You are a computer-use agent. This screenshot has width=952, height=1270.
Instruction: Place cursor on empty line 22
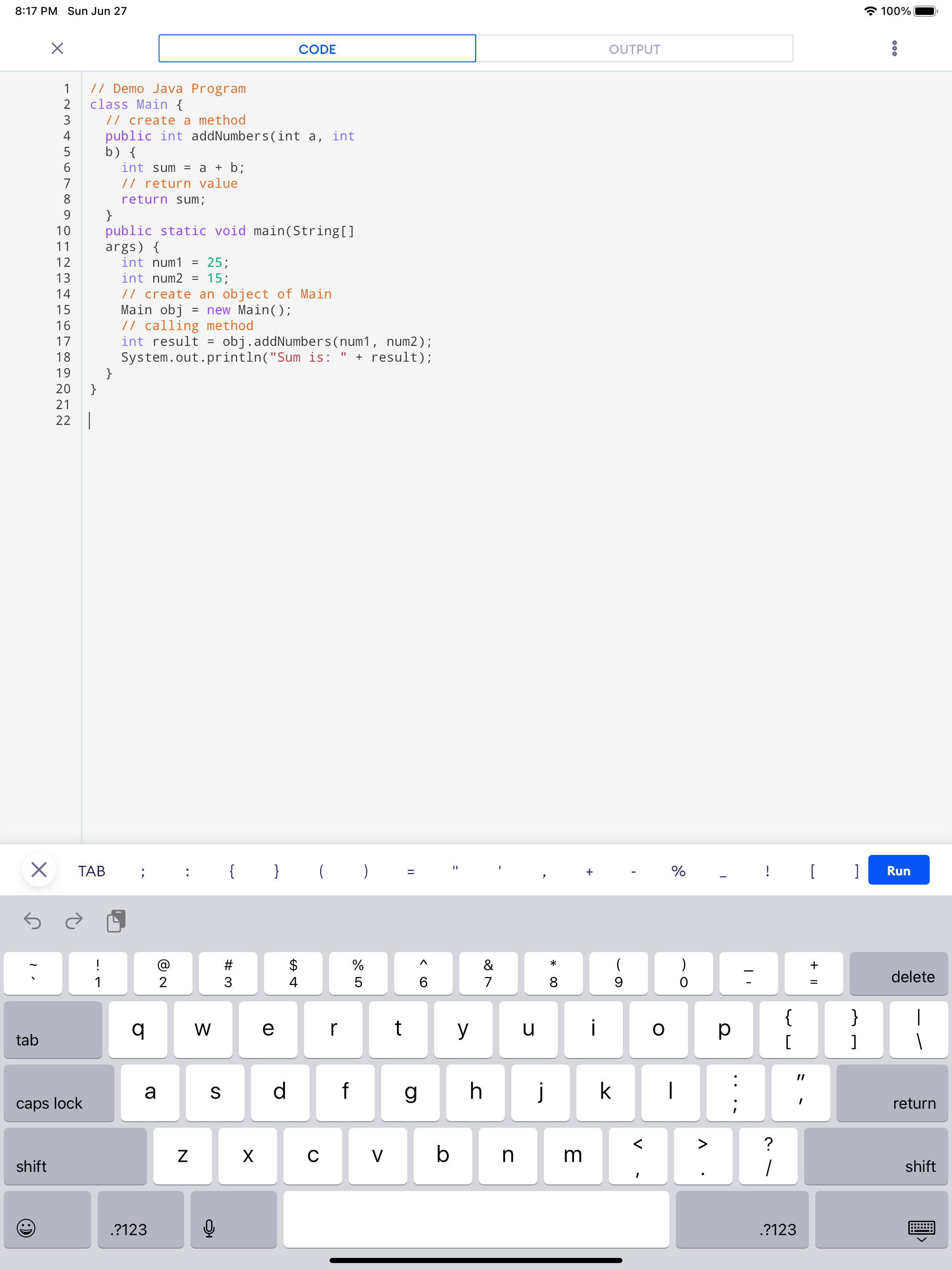point(230,420)
